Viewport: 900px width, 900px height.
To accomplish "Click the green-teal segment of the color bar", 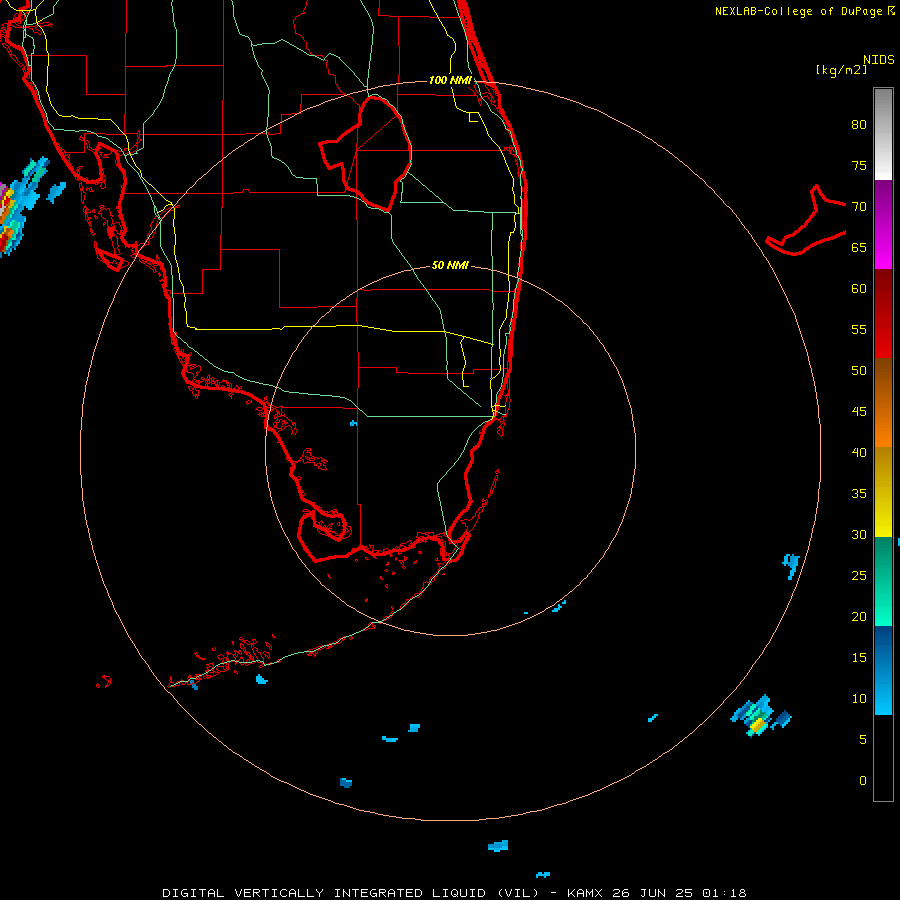I will 883,581.
